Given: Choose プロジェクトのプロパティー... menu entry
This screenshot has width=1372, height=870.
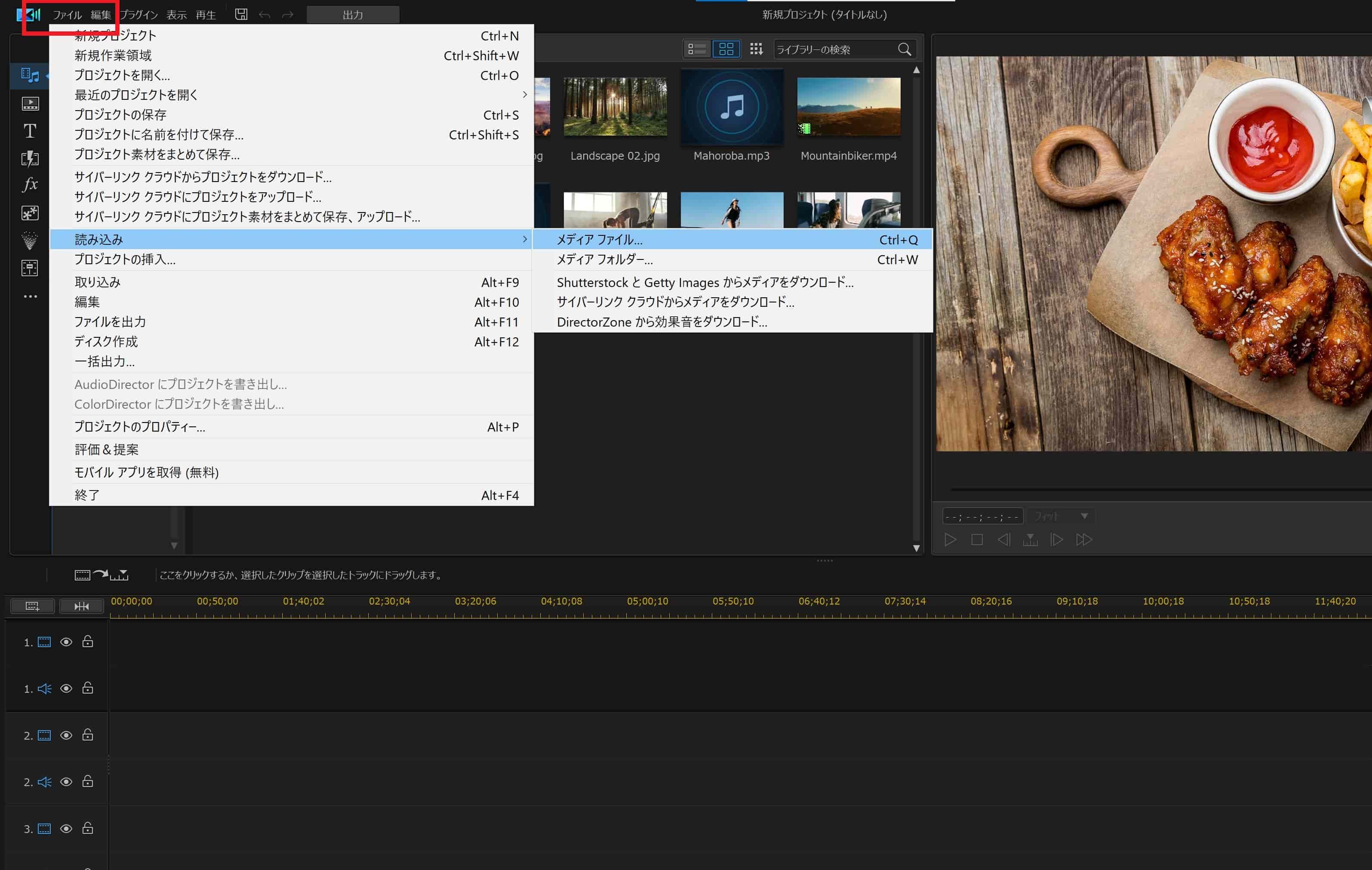Looking at the screenshot, I should pyautogui.click(x=140, y=426).
